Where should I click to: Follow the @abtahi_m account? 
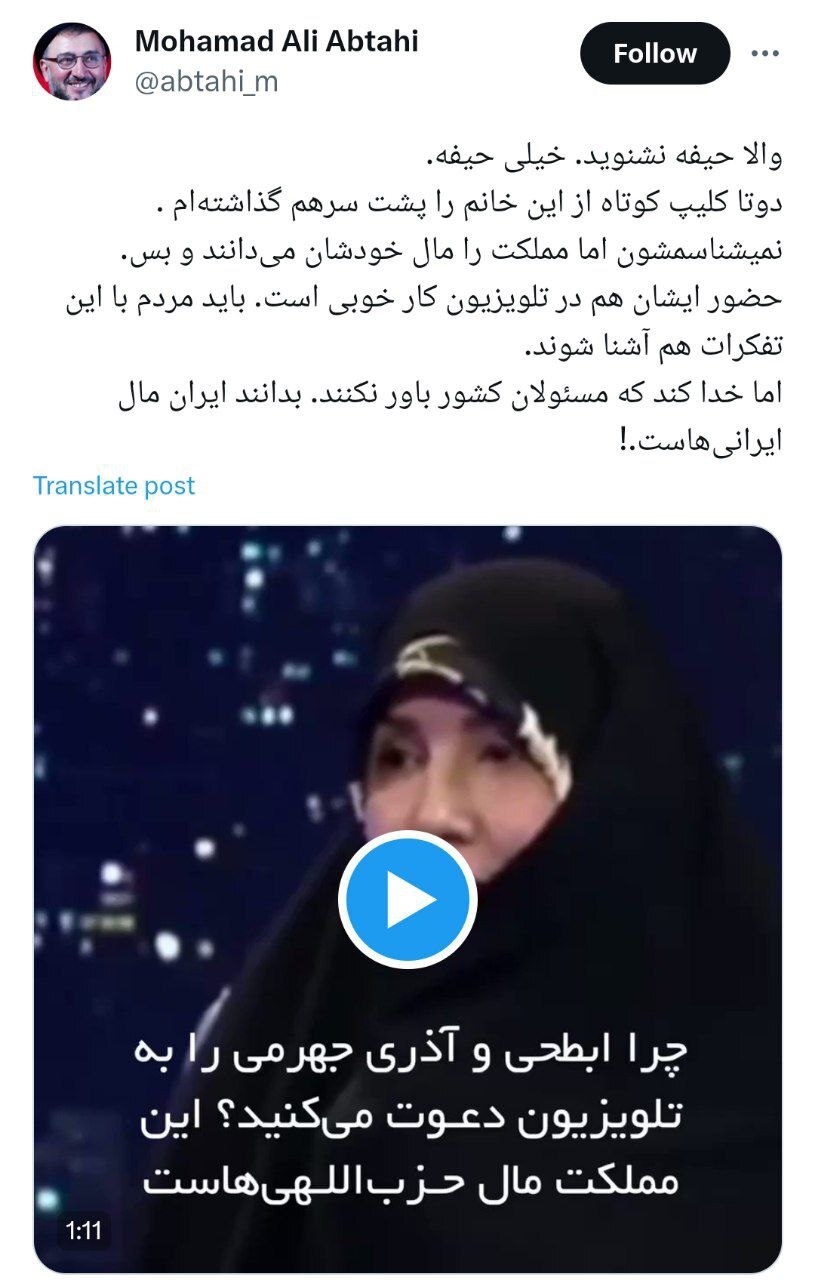coord(655,53)
